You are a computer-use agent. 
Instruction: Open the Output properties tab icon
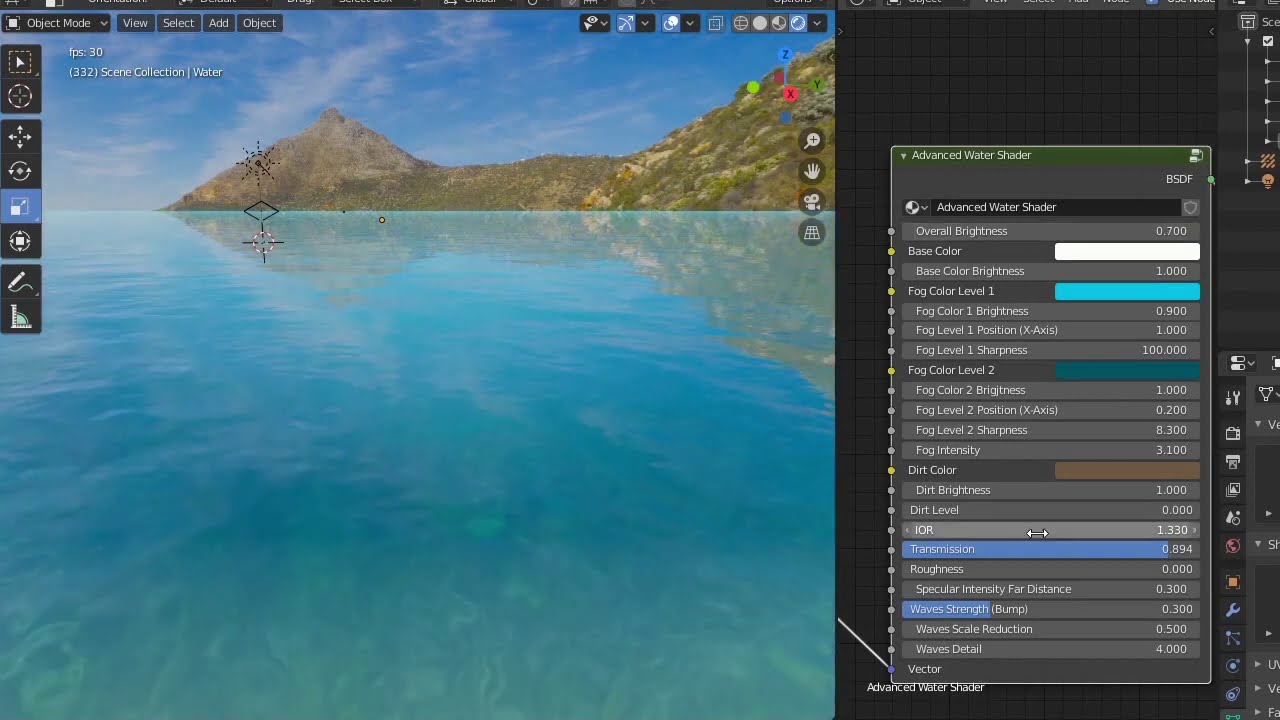coord(1233,461)
